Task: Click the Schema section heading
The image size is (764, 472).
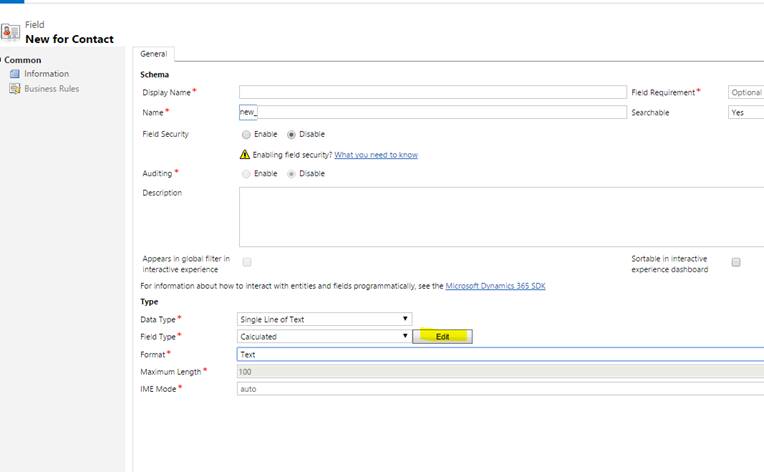Action: click(154, 75)
